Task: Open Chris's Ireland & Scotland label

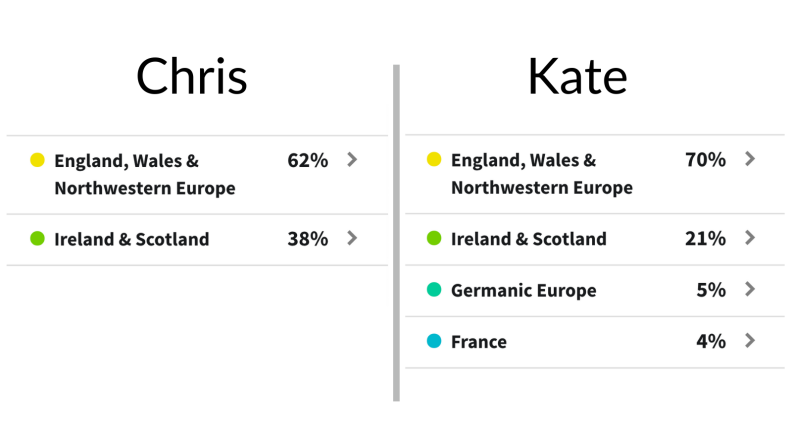Action: click(x=132, y=239)
